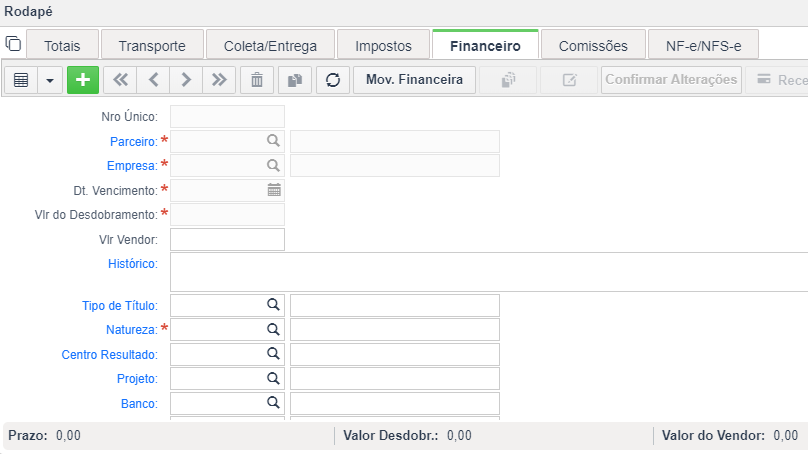Jump to last record with double-right arrows
This screenshot has width=808, height=454.
pyautogui.click(x=219, y=80)
